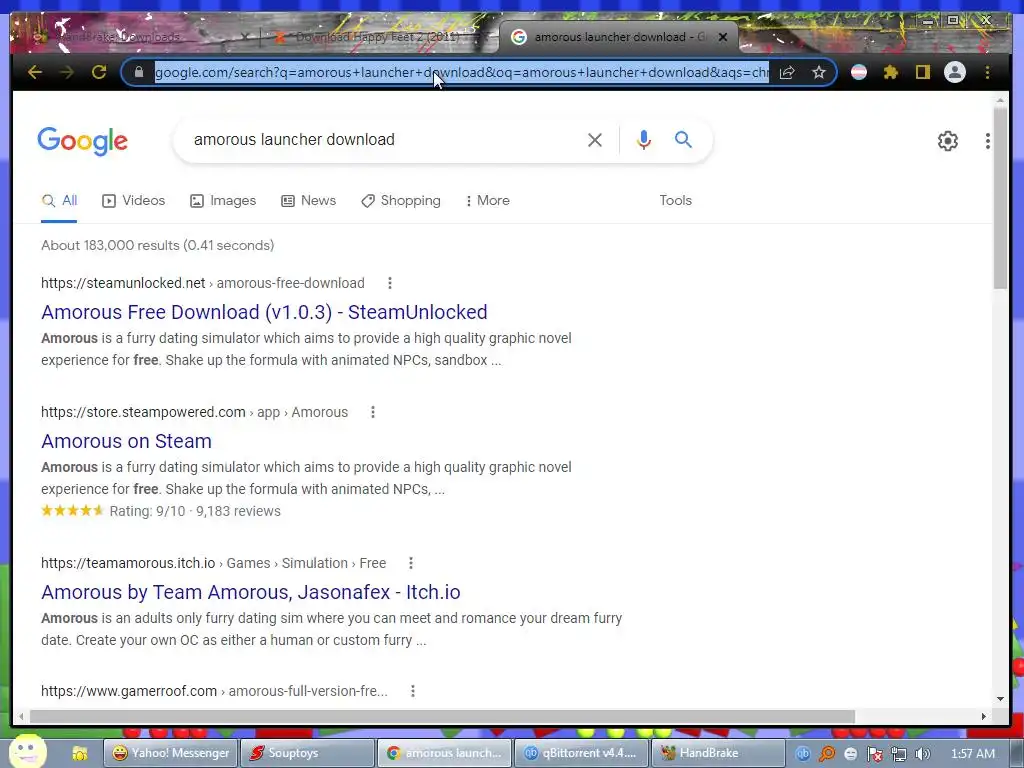
Task: Open options dots for teamamorous.itch.io result
Action: [411, 563]
